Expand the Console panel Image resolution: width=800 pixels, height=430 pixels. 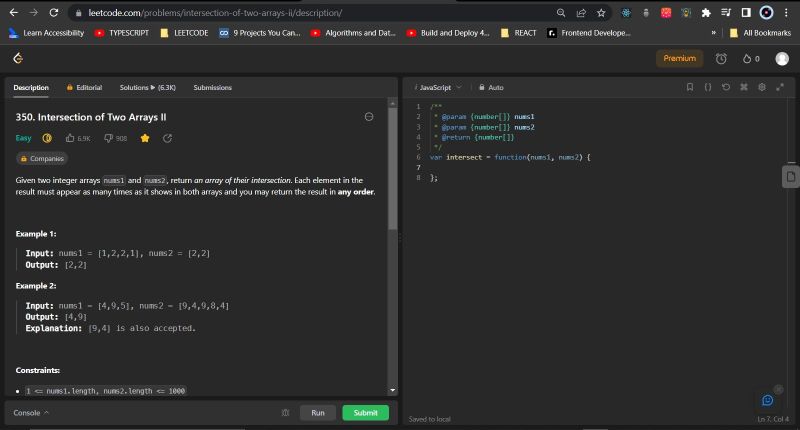[x=31, y=413]
